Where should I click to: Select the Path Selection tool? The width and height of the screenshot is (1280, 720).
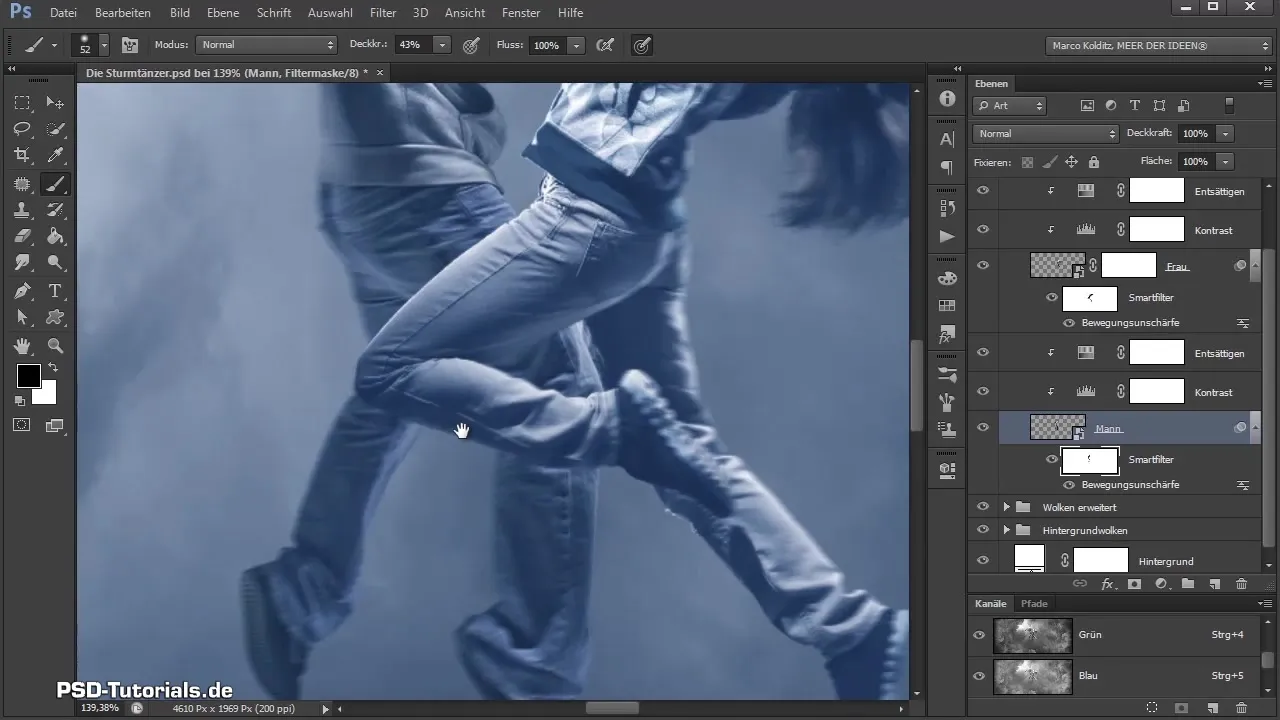22,318
